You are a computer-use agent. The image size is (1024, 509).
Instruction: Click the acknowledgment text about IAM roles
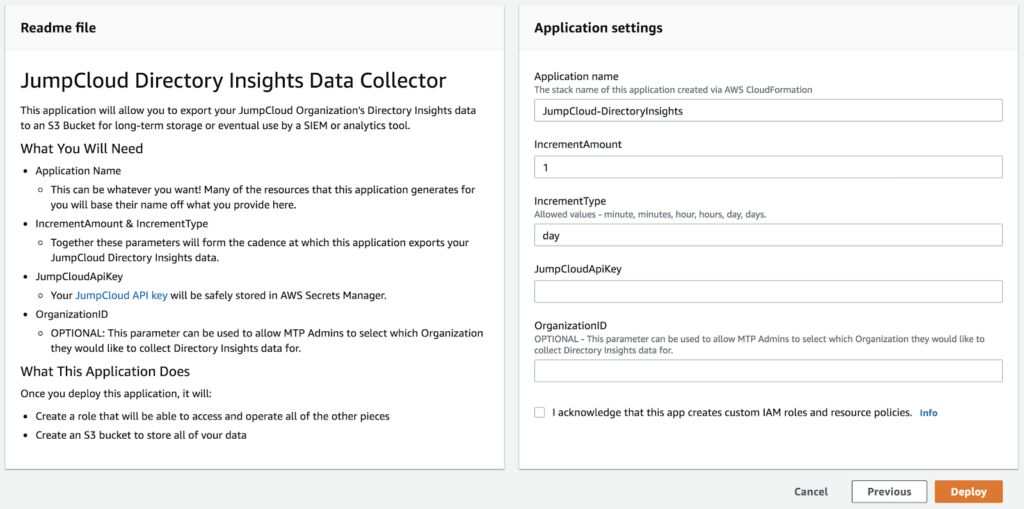731,412
